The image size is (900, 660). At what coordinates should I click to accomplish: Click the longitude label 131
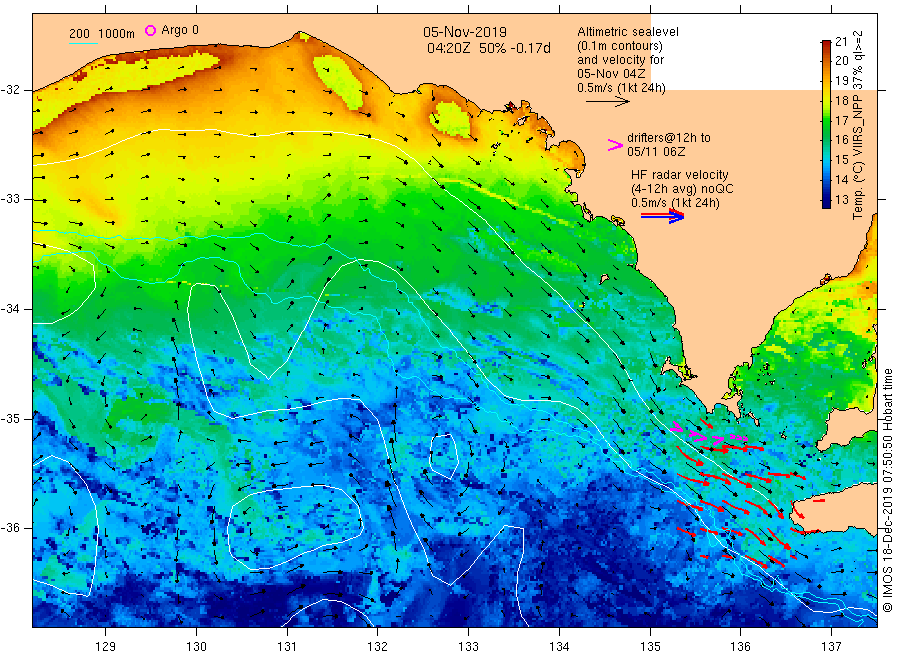tap(287, 647)
